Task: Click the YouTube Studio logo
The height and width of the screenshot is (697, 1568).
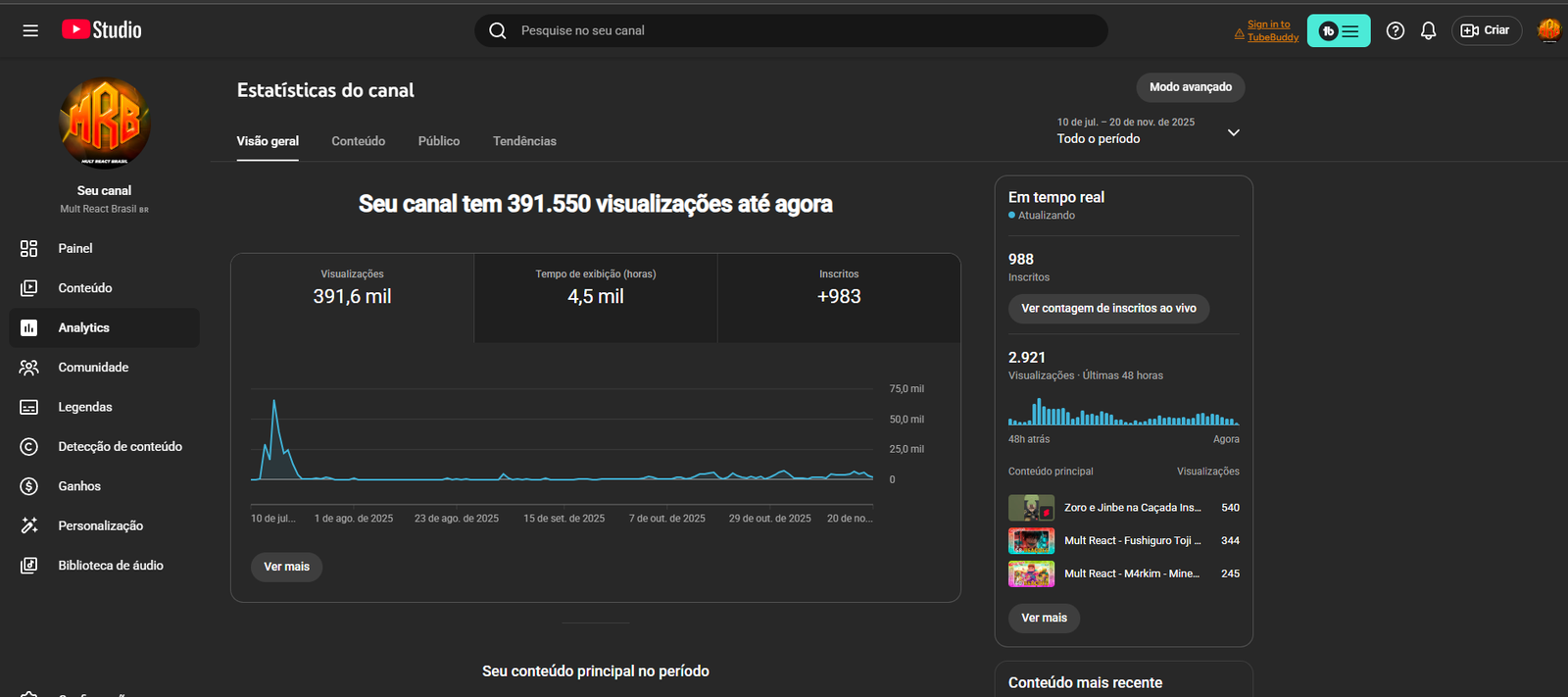Action: (x=102, y=30)
